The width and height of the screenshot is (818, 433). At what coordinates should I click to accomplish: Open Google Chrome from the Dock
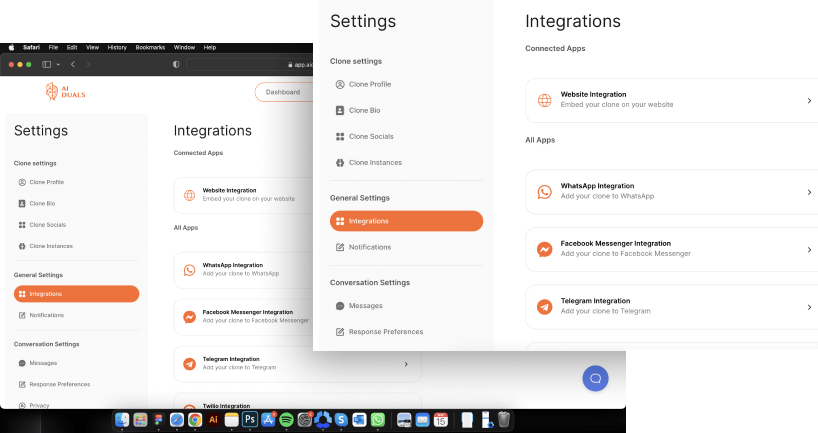click(195, 419)
